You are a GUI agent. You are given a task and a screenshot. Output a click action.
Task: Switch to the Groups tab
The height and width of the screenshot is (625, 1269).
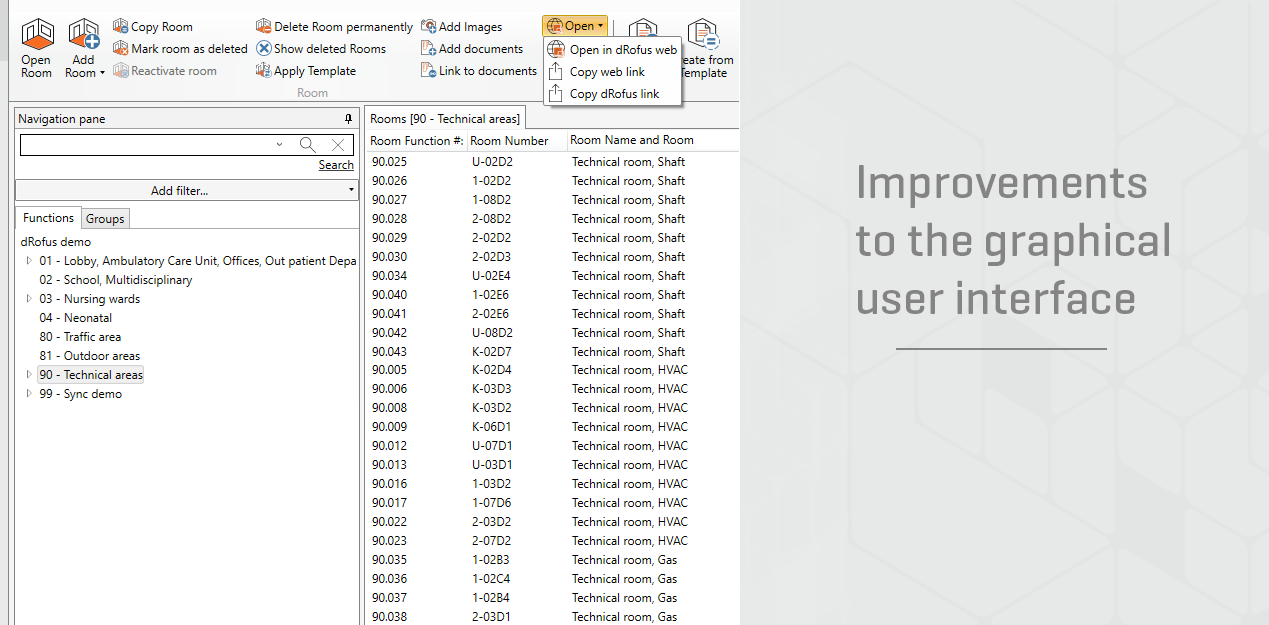tap(105, 219)
